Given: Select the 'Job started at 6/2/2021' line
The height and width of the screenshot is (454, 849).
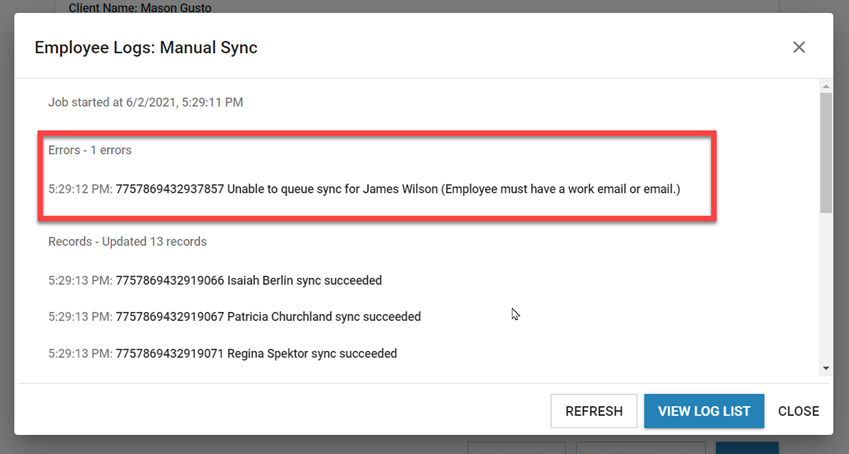Looking at the screenshot, I should 146,102.
